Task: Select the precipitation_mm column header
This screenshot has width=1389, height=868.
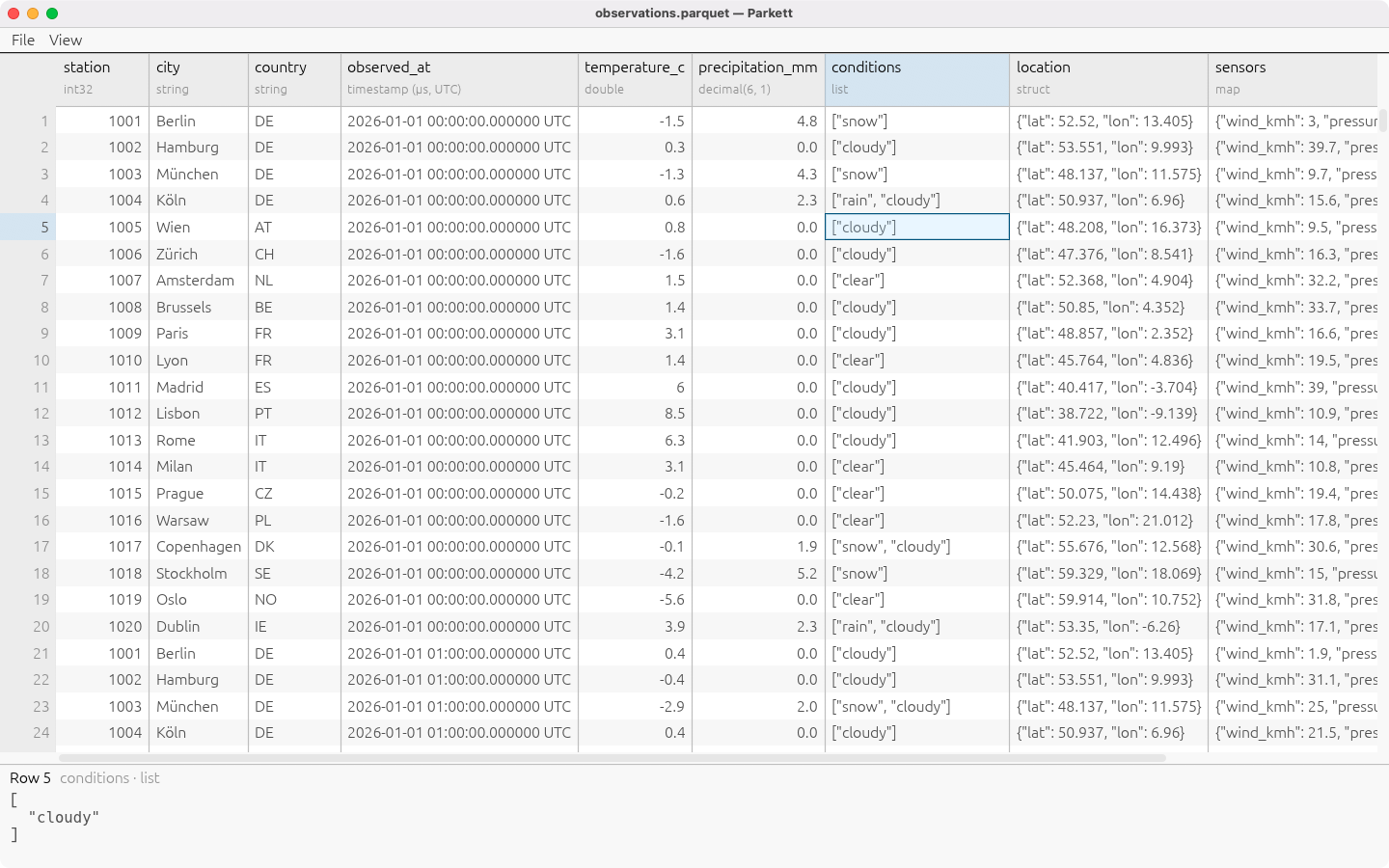Action: [x=758, y=79]
